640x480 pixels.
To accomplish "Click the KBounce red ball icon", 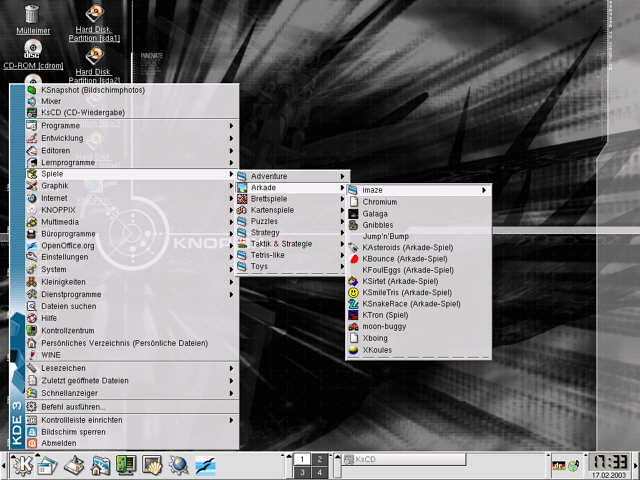I will pos(353,259).
